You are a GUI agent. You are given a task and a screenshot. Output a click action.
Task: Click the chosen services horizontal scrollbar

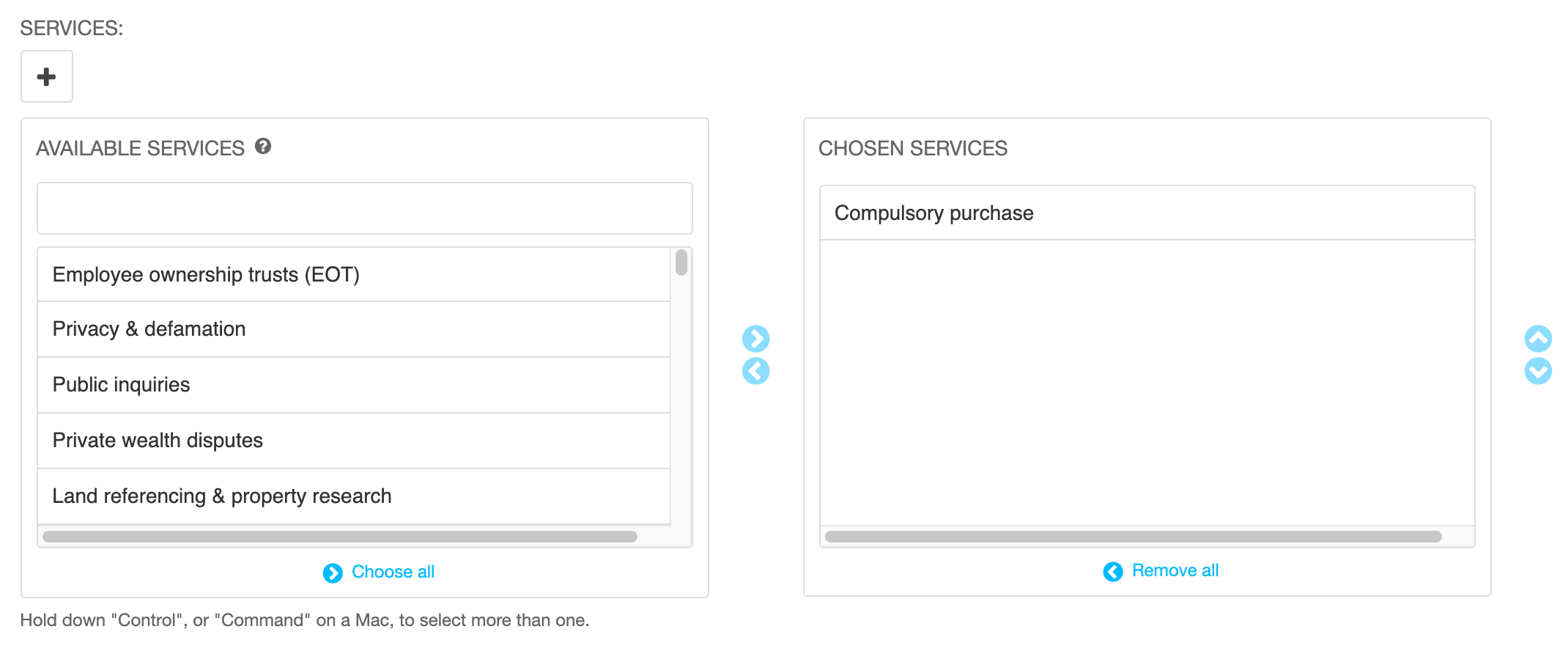pos(1133,537)
